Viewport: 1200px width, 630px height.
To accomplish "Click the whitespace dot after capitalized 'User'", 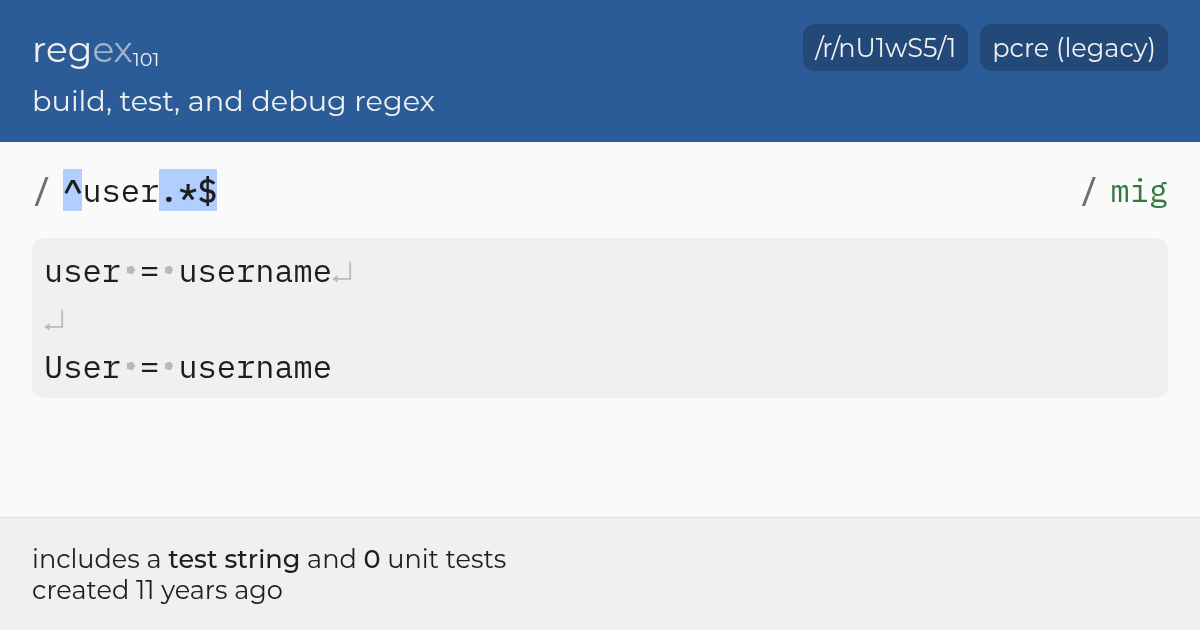I will [x=130, y=367].
